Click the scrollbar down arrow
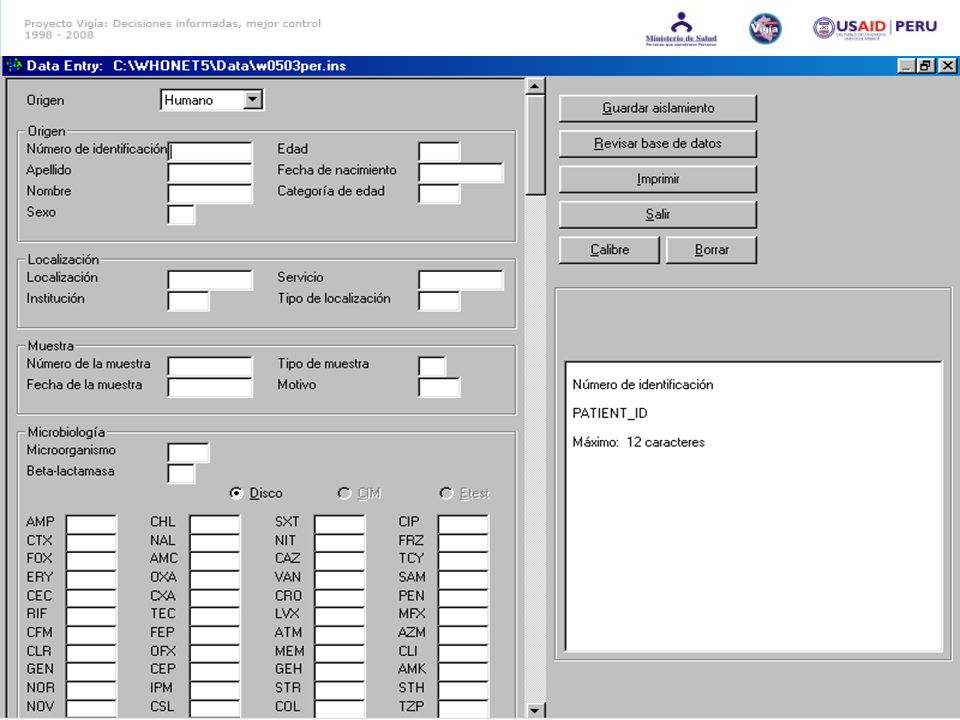The width and height of the screenshot is (960, 720). [535, 710]
